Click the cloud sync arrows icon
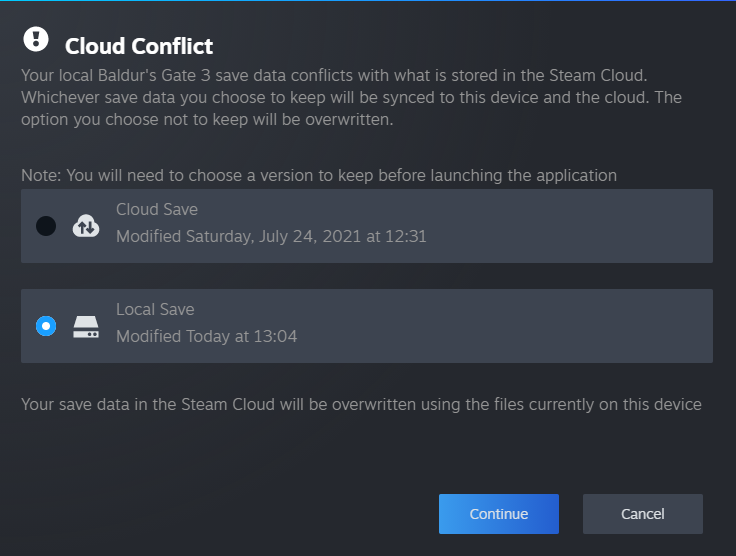 (x=86, y=226)
